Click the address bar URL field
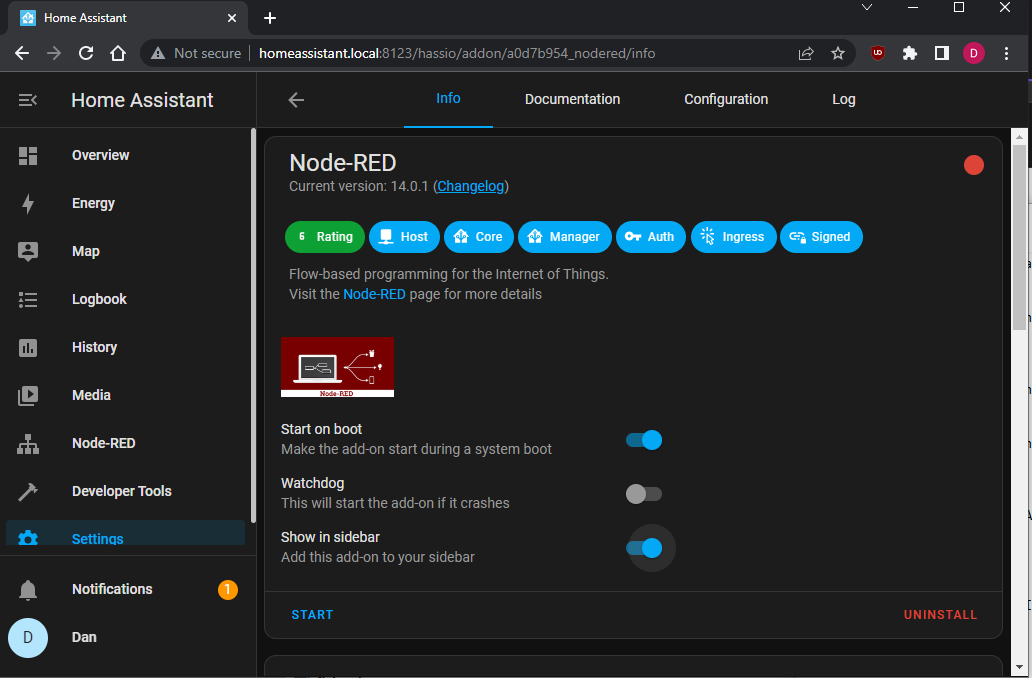Image resolution: width=1032 pixels, height=678 pixels. pos(457,53)
